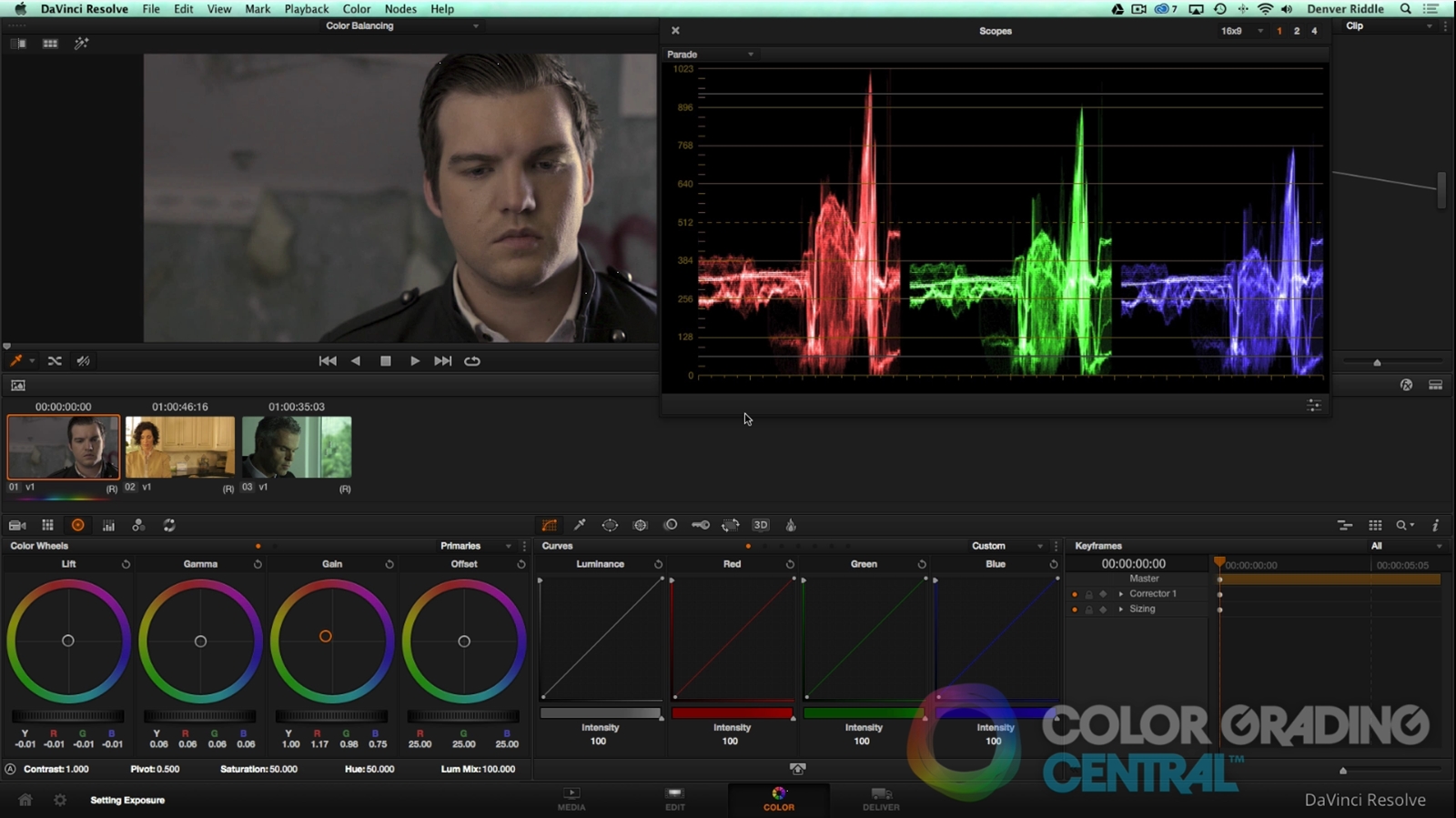
Task: Open the Parade scope type dropdown
Action: [711, 55]
